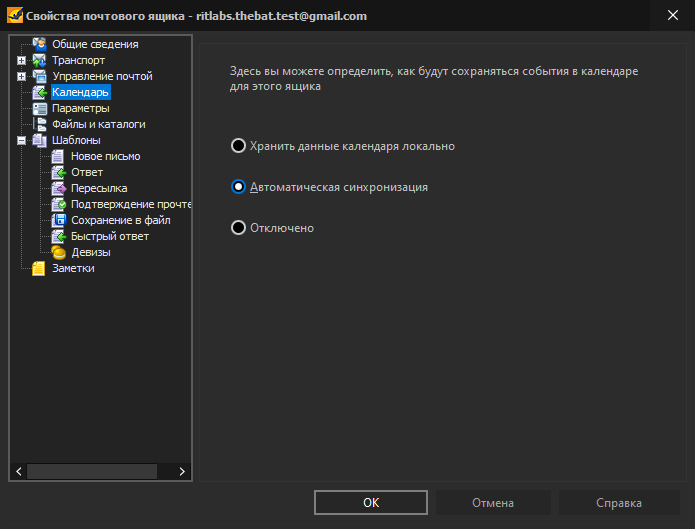Confirm settings with the OK button
The width and height of the screenshot is (695, 529).
point(371,502)
